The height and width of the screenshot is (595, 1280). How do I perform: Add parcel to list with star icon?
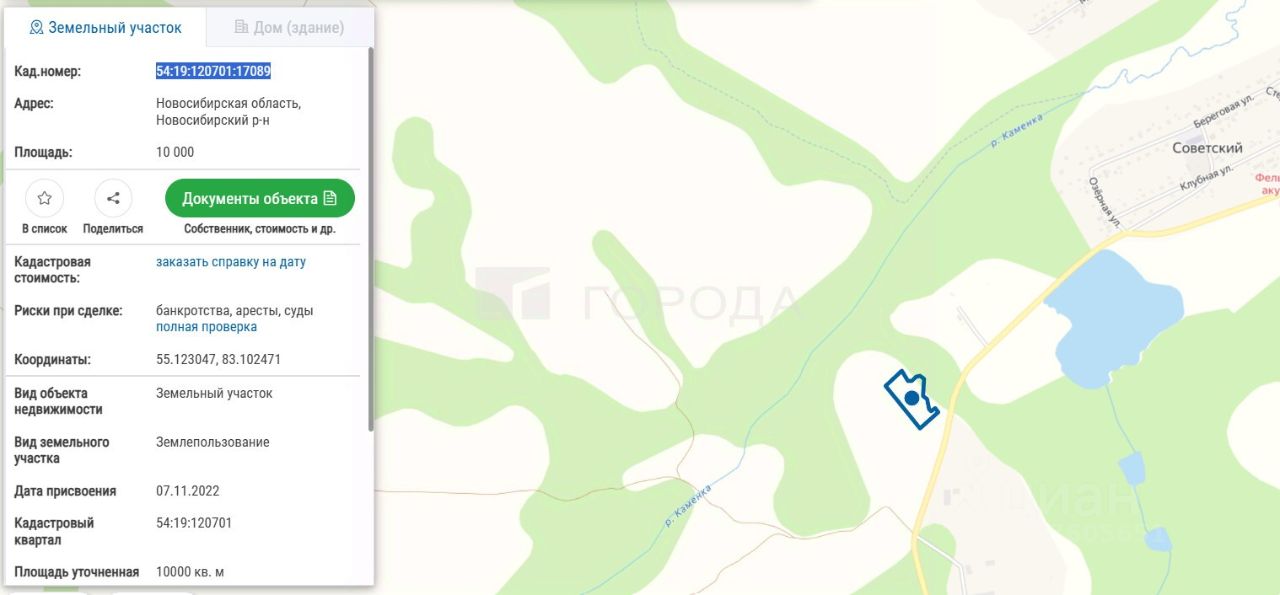(x=44, y=198)
